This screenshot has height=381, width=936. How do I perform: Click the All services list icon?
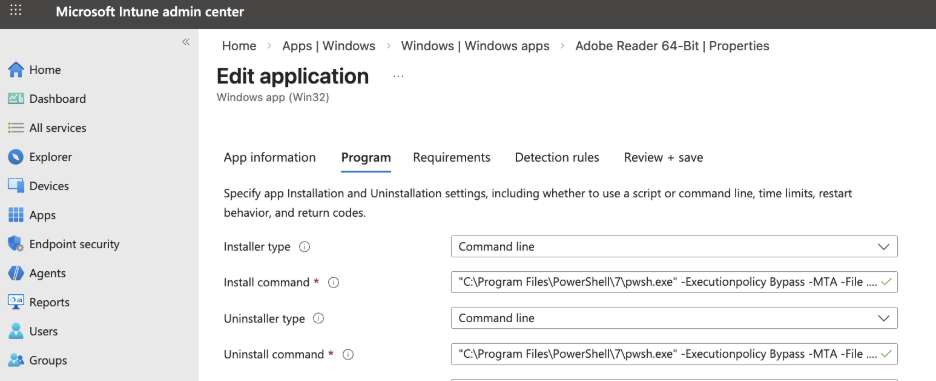point(16,128)
